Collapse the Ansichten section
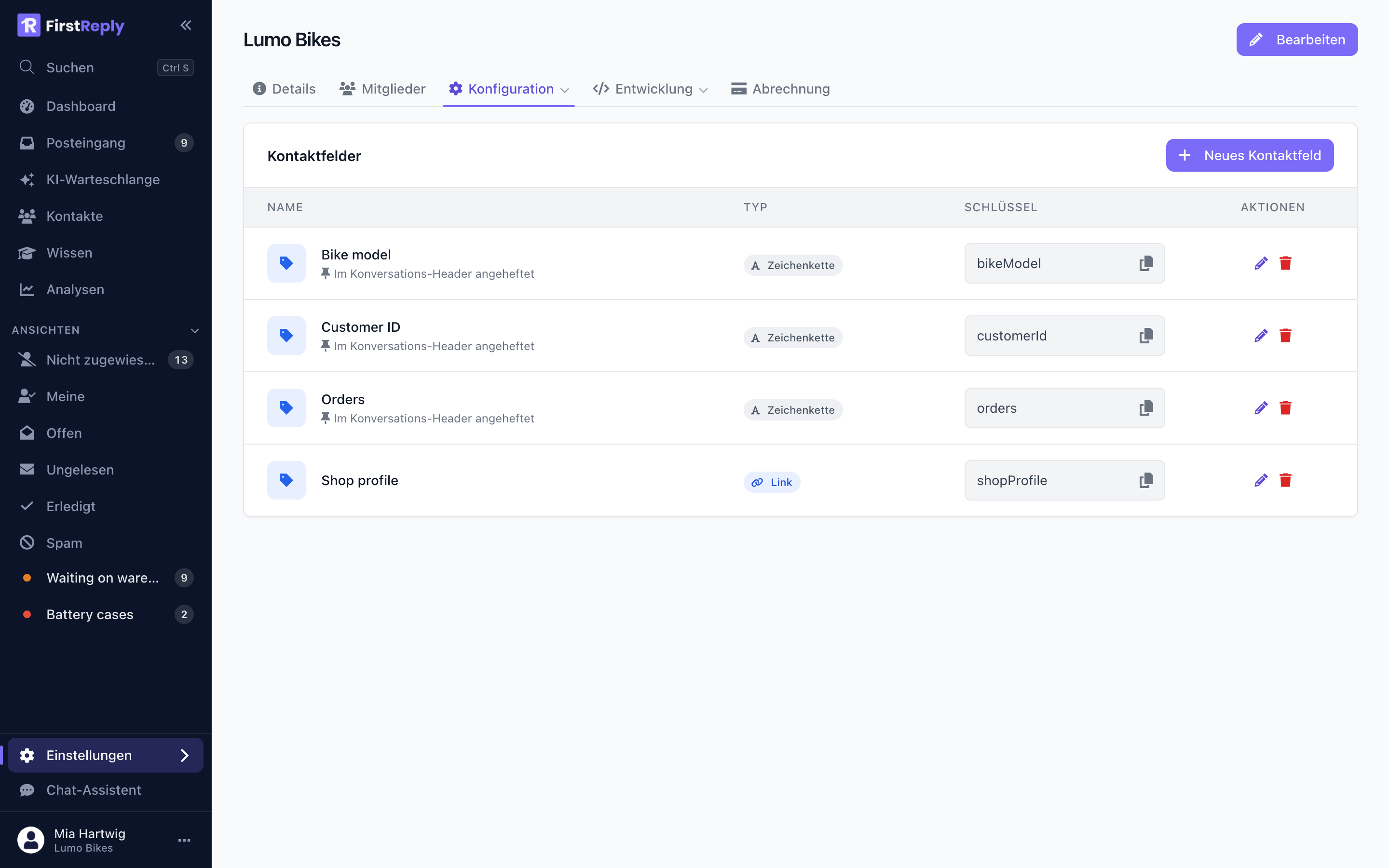This screenshot has height=868, width=1389. (x=194, y=331)
